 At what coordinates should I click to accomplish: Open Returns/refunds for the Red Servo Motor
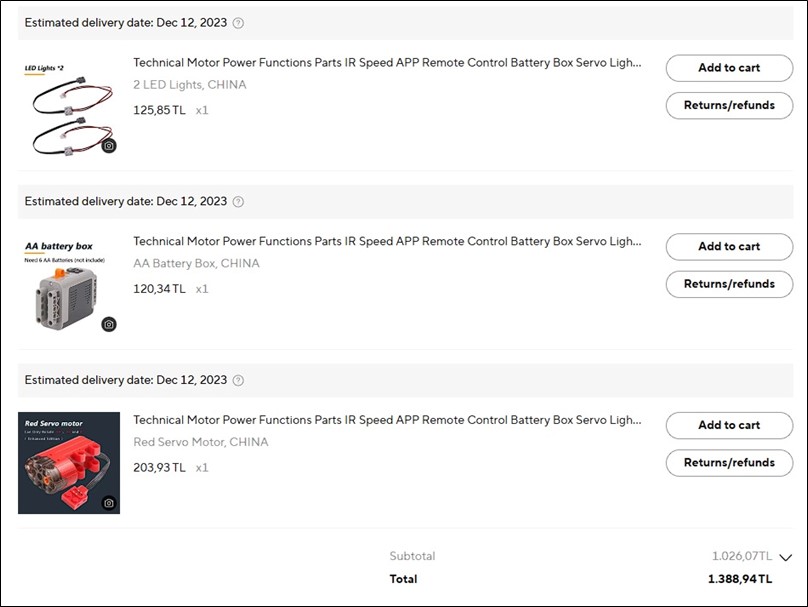coord(729,463)
